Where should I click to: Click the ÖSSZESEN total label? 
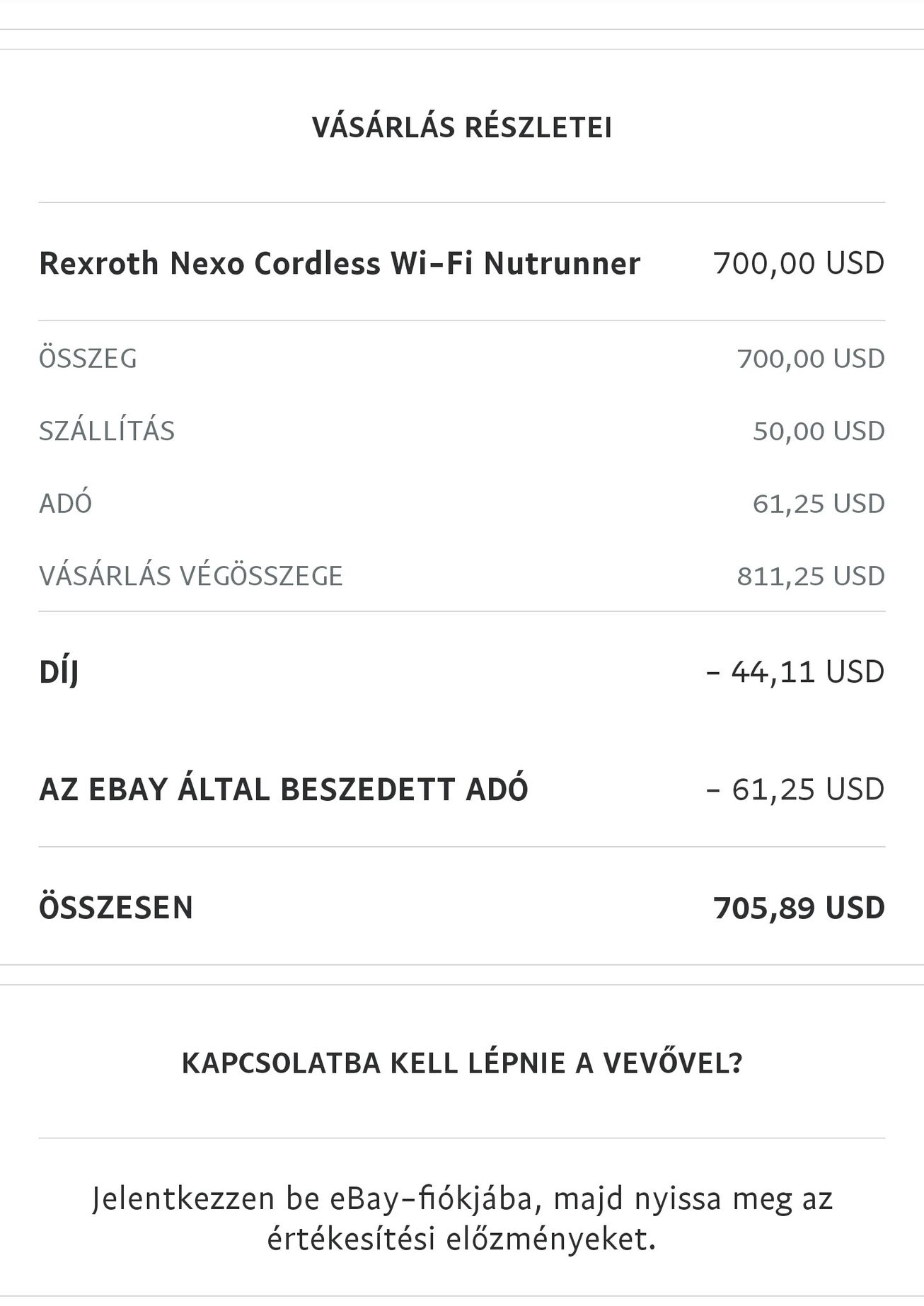click(x=116, y=908)
